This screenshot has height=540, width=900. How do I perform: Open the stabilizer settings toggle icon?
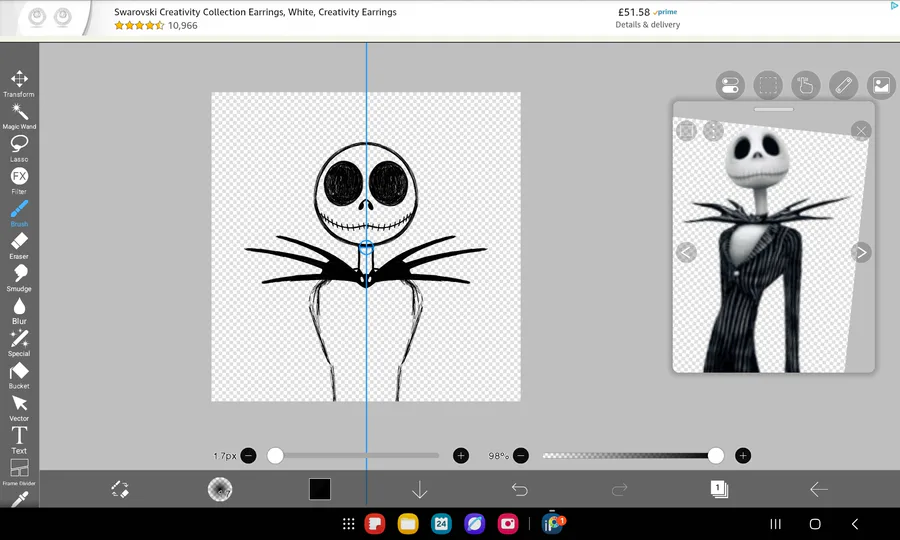(x=730, y=86)
